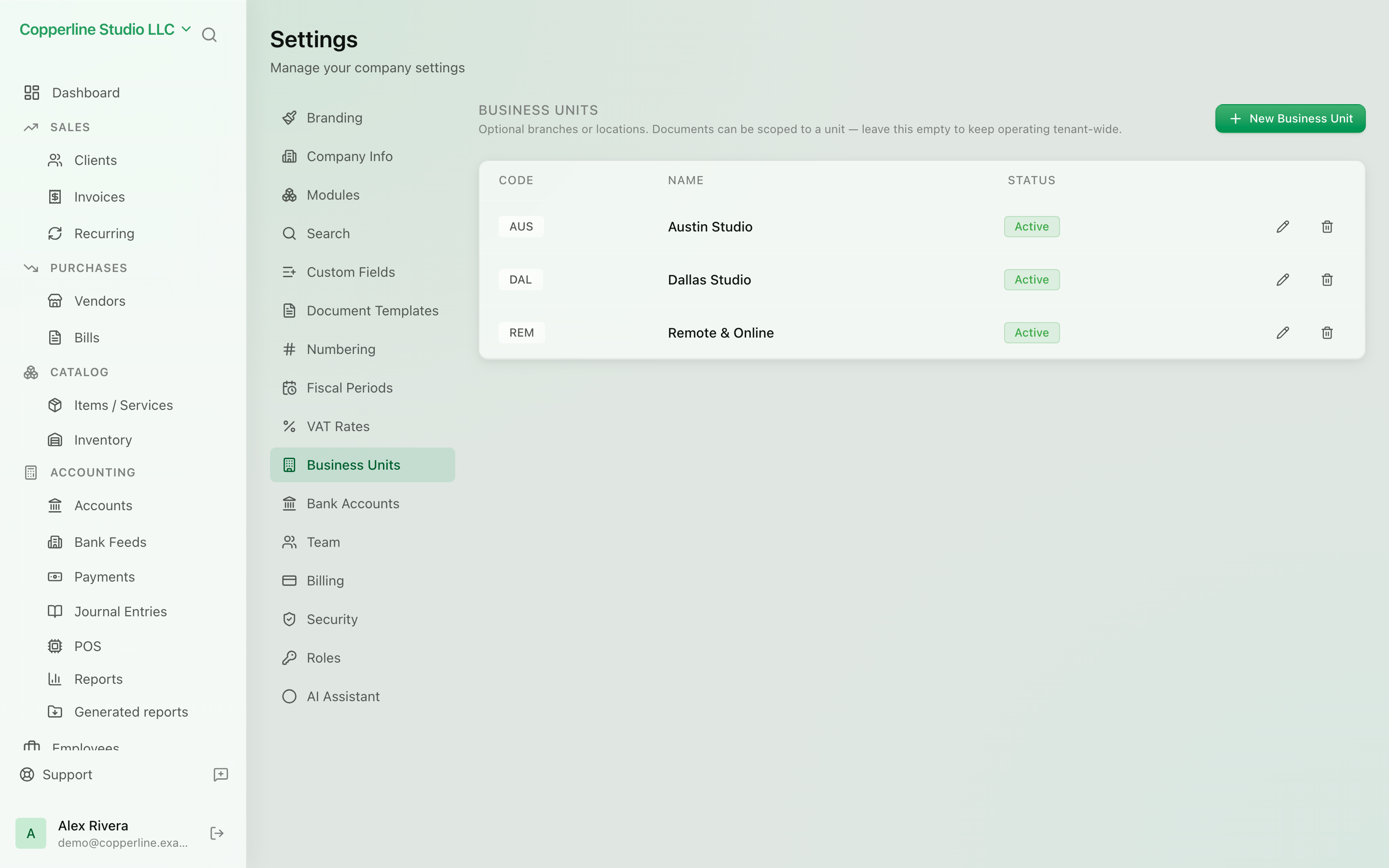The height and width of the screenshot is (868, 1389).
Task: Open Support link
Action: (56, 774)
